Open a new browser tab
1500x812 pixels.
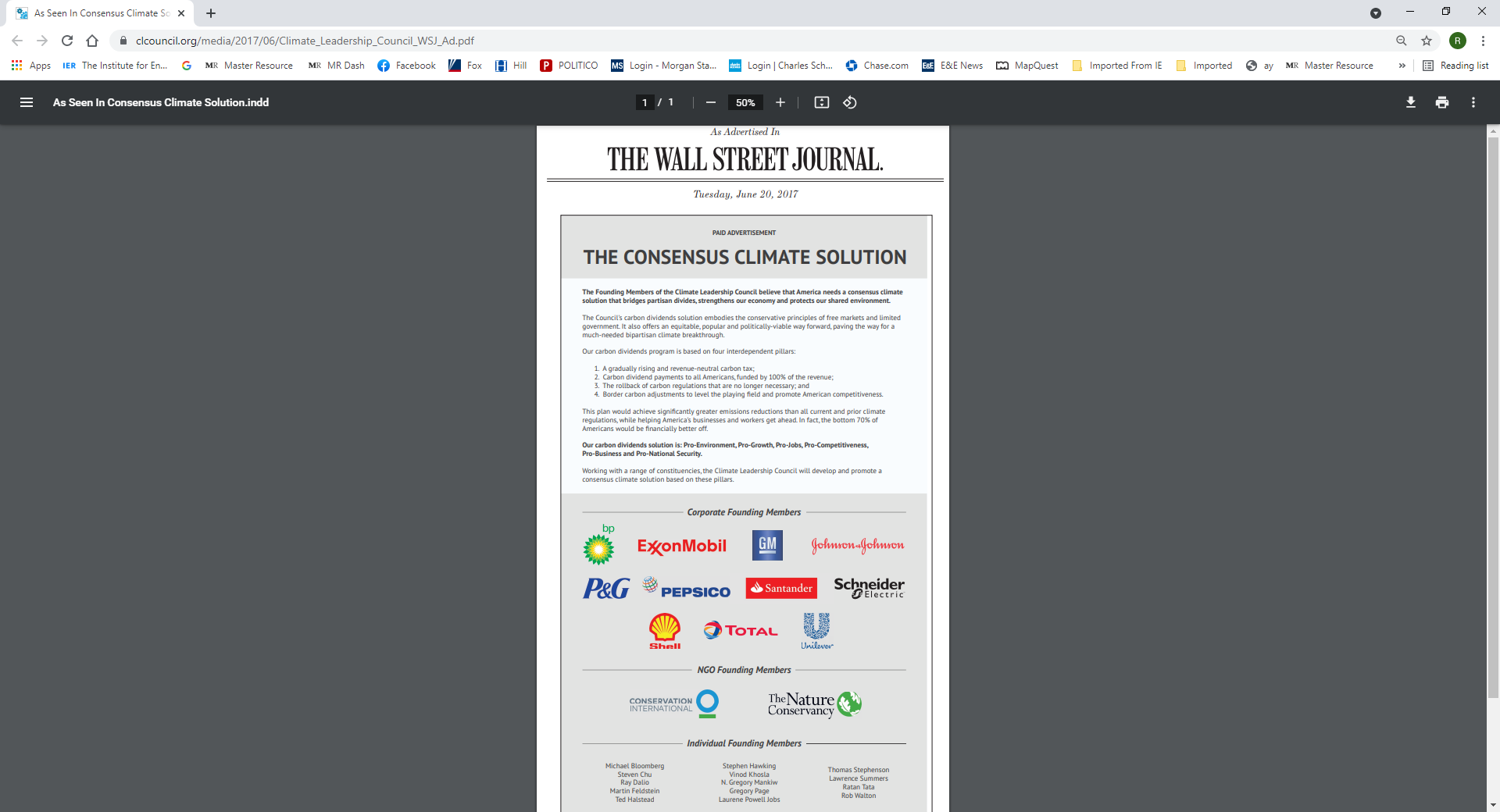(211, 13)
